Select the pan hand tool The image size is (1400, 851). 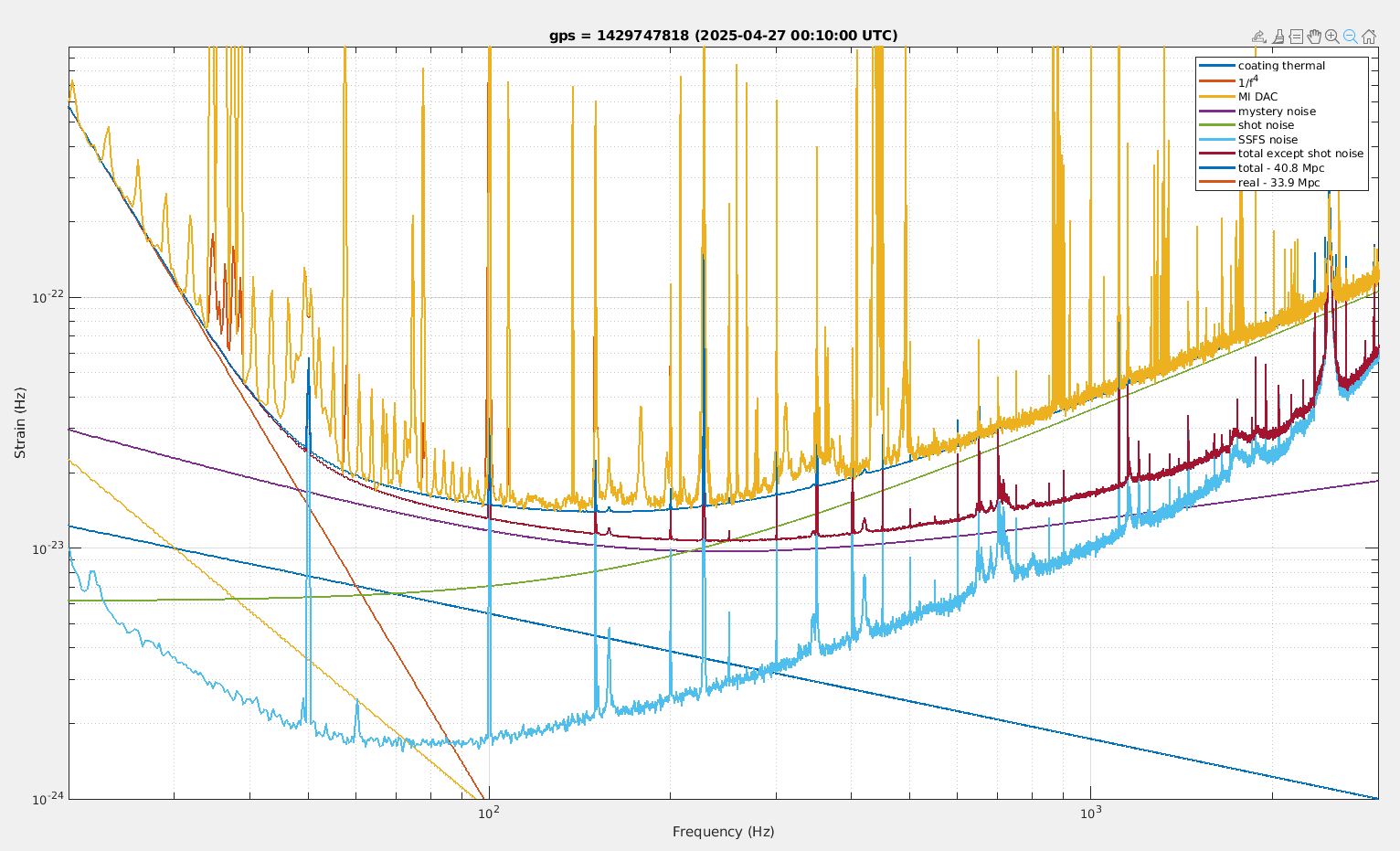(1314, 37)
